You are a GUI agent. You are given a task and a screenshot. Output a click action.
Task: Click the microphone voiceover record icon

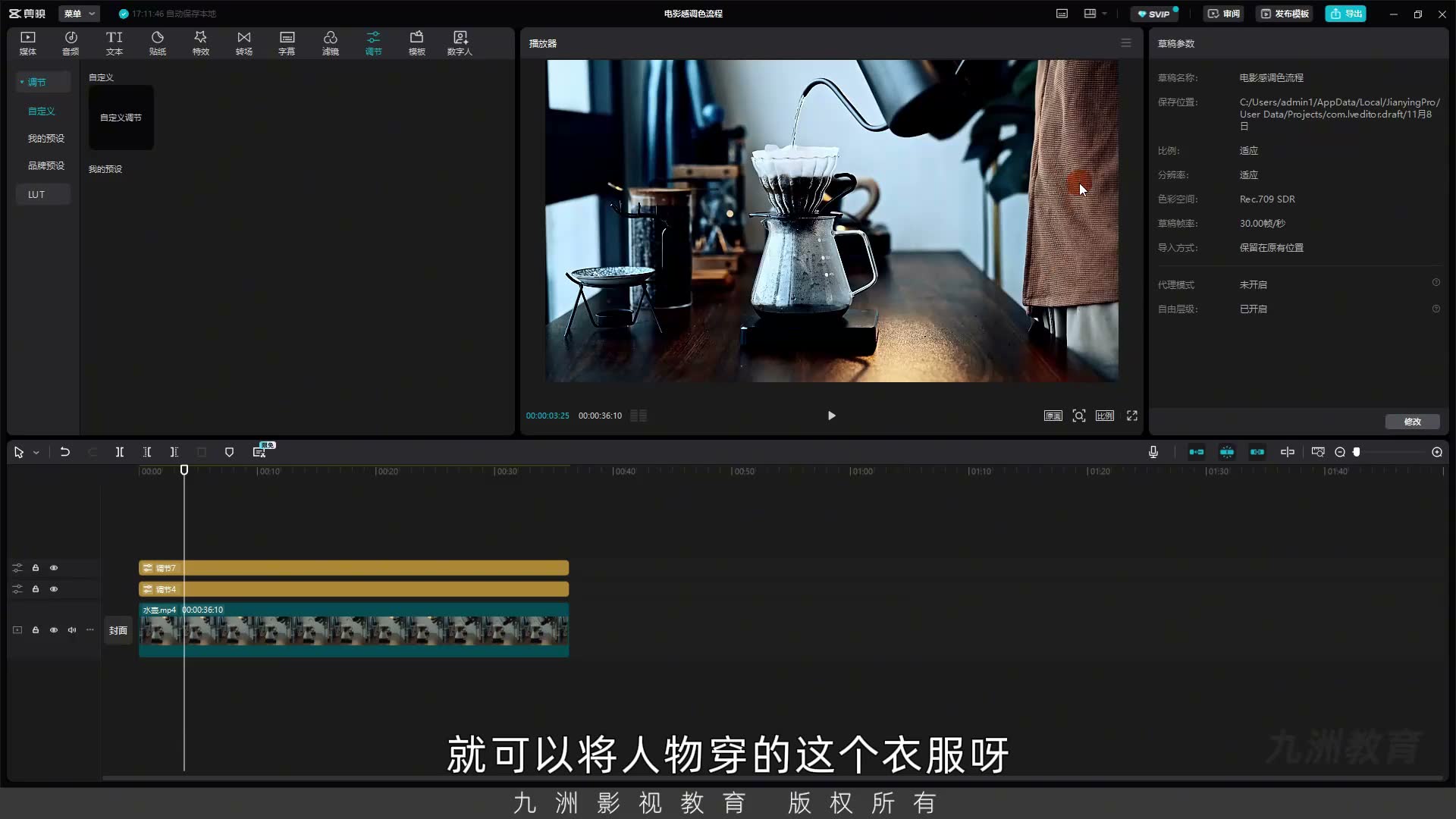(1153, 452)
